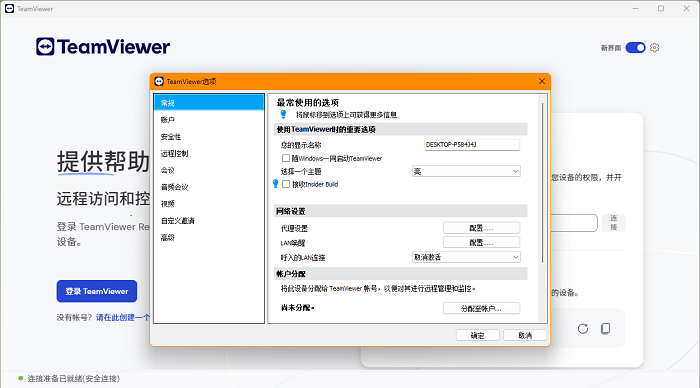Click the TeamViewer logo in main window
This screenshot has width=700, height=388.
coord(103,46)
